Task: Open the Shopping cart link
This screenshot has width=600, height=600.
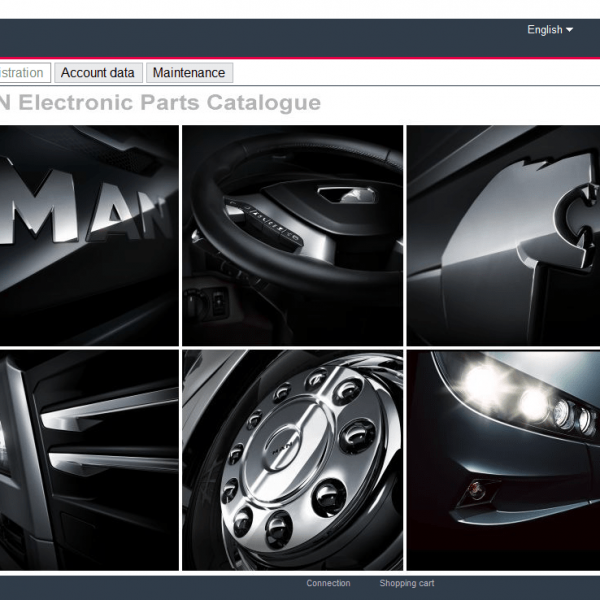Action: tap(407, 583)
